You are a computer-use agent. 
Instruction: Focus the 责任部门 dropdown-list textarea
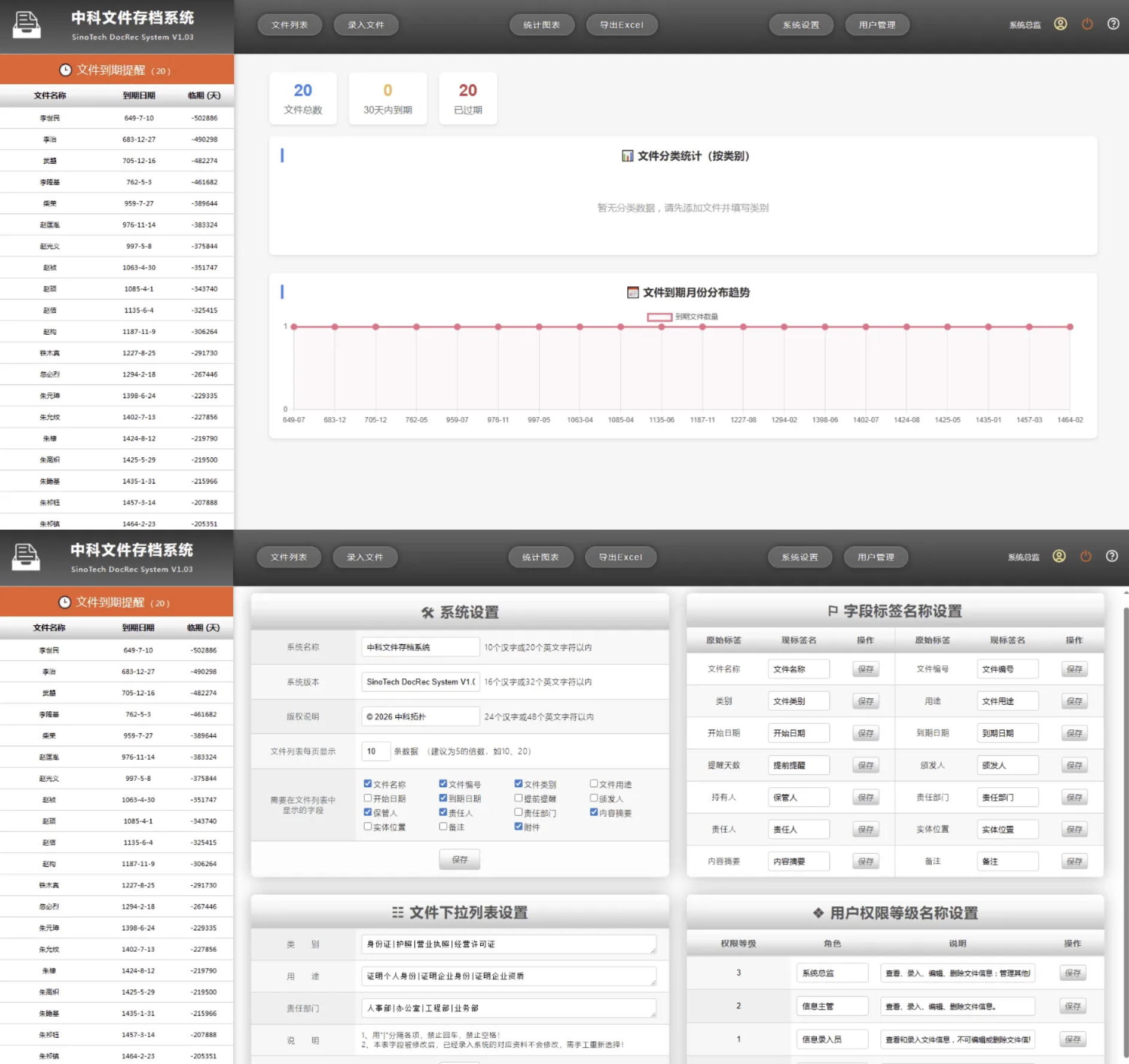coord(509,1008)
